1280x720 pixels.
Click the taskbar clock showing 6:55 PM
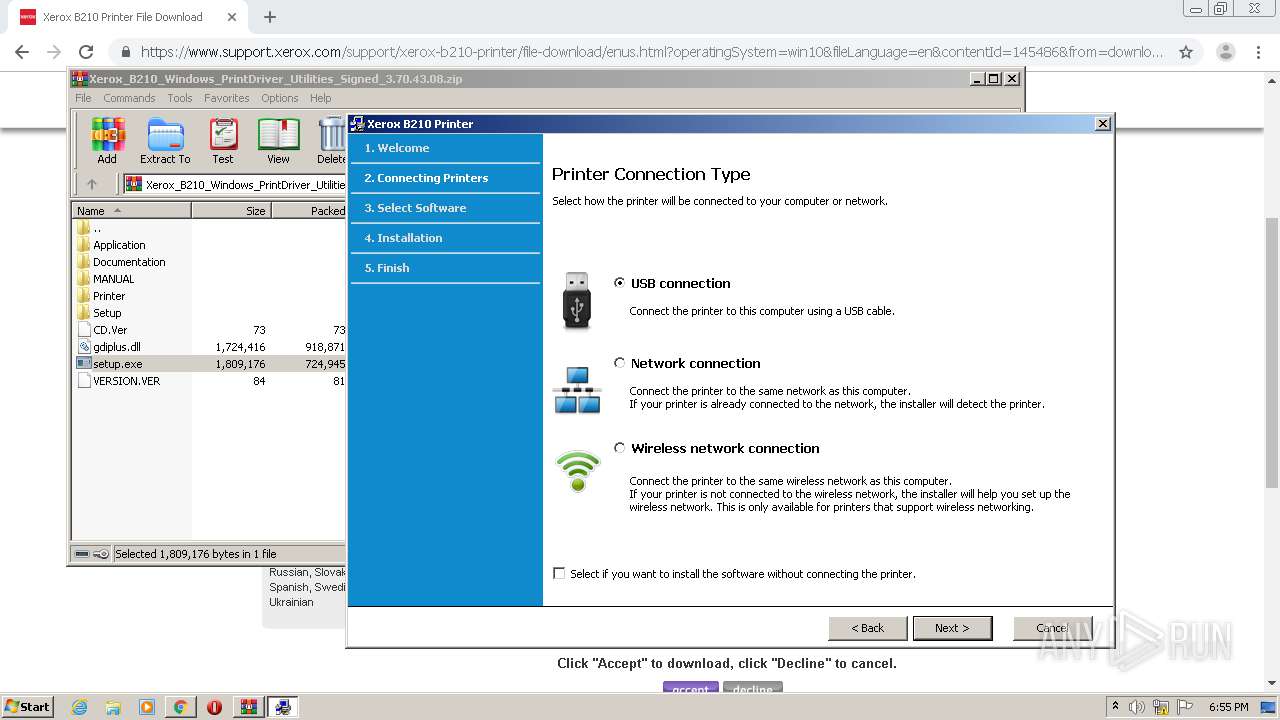coord(1228,707)
